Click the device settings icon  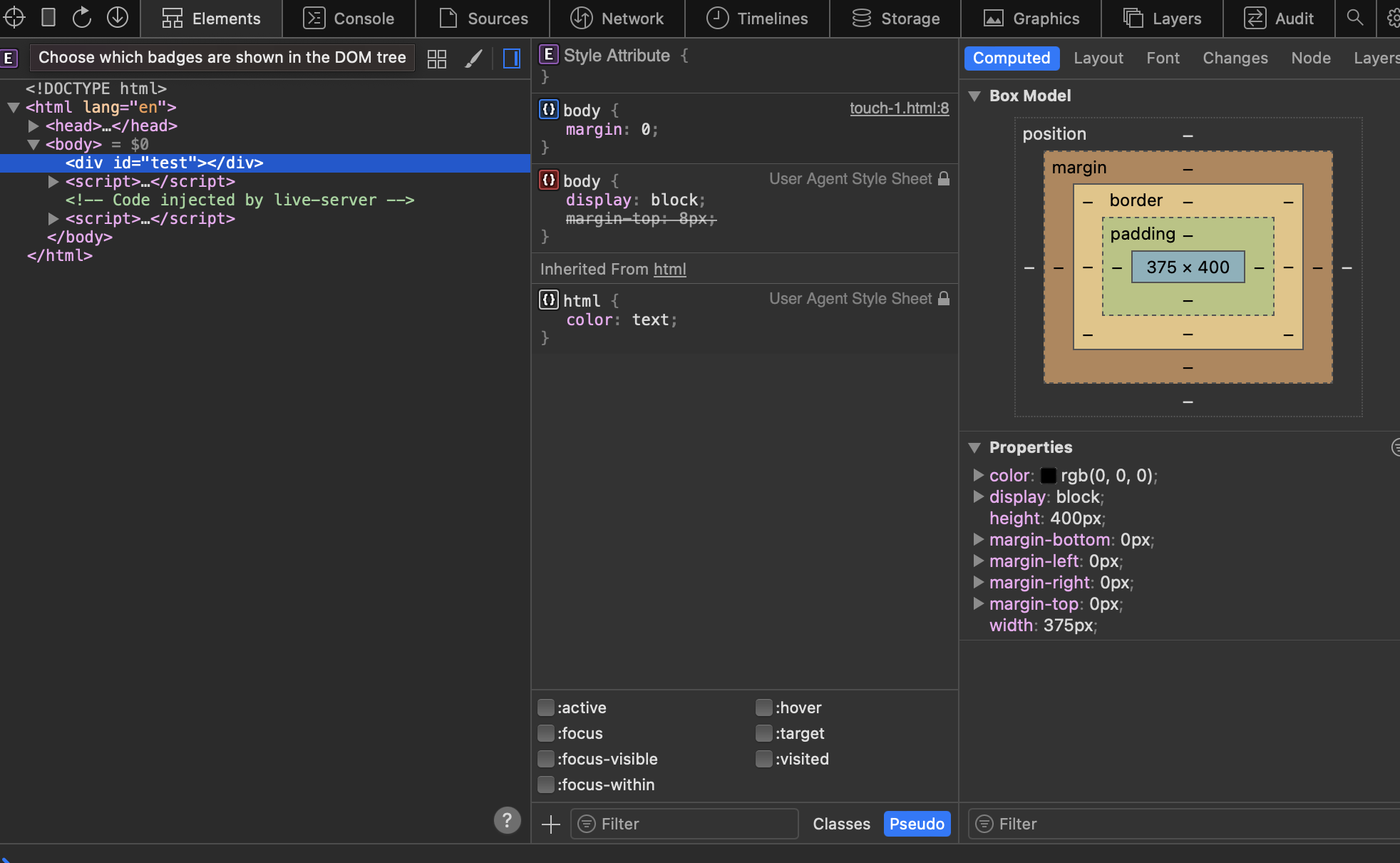[48, 17]
